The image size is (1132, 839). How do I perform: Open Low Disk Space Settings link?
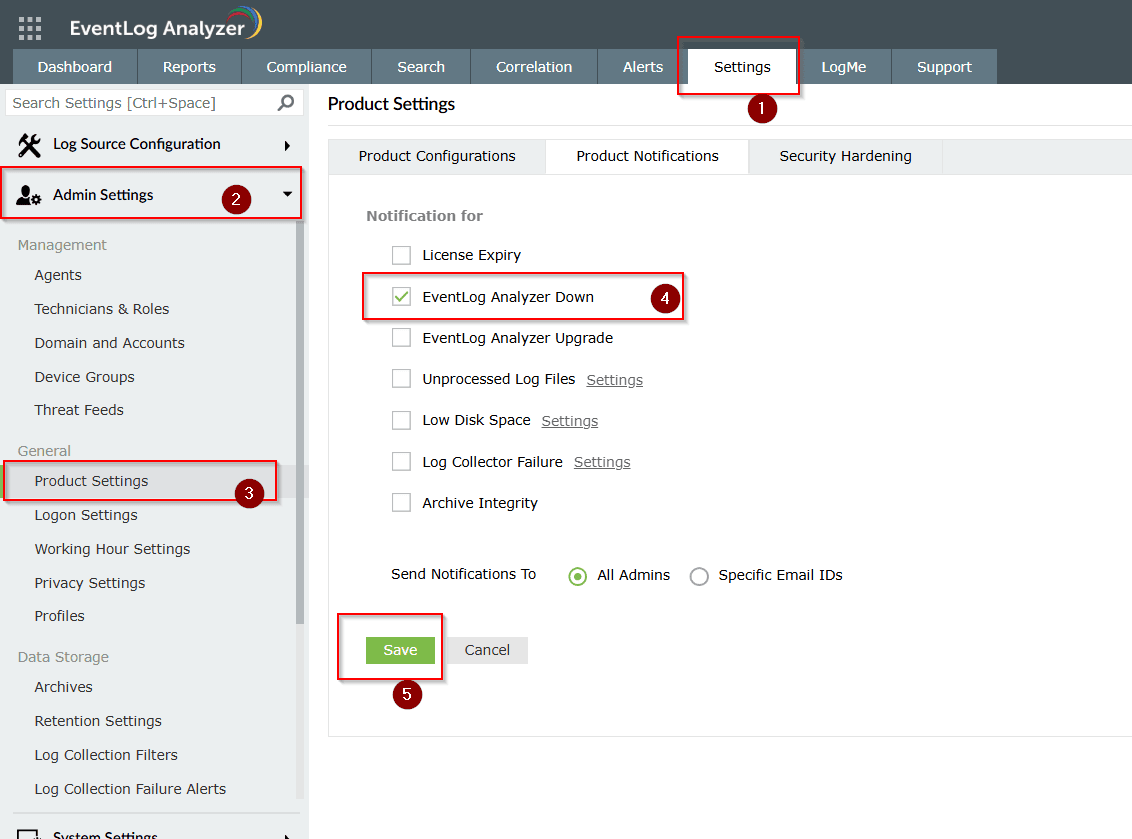pos(570,421)
